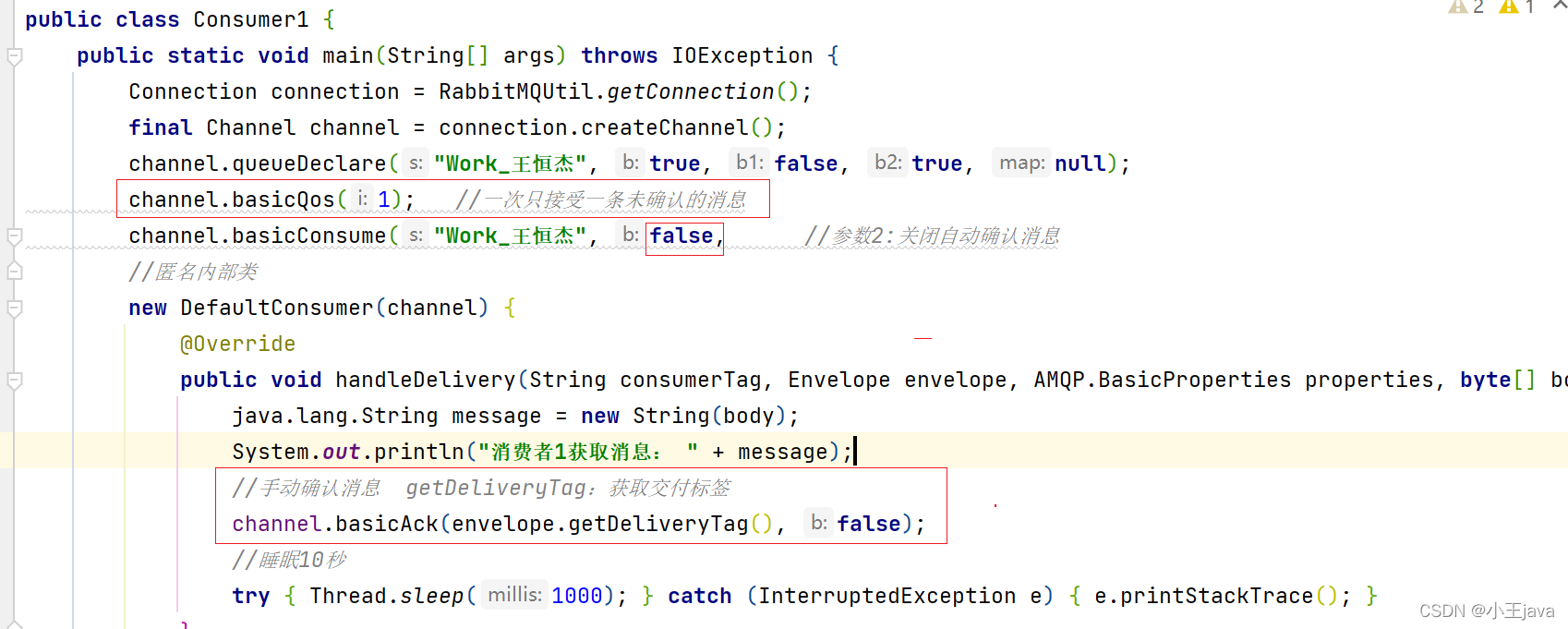
Task: Click handleDelivery method name
Action: pos(425,380)
